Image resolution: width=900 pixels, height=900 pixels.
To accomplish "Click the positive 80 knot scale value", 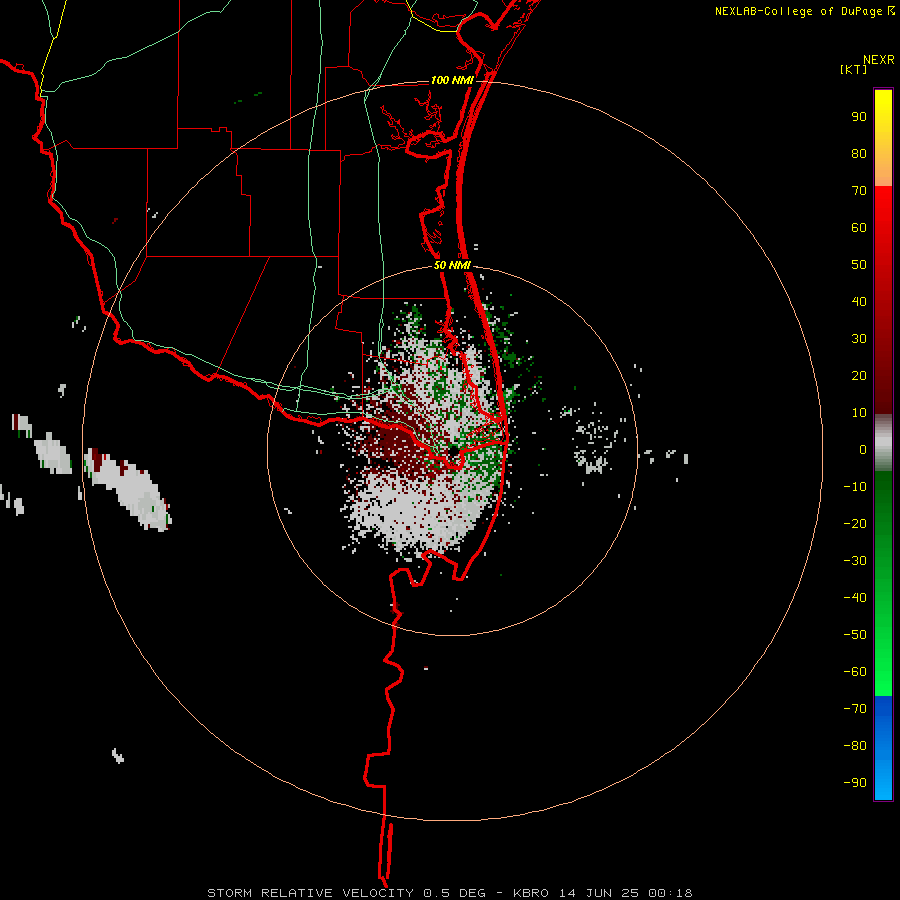I will click(859, 153).
